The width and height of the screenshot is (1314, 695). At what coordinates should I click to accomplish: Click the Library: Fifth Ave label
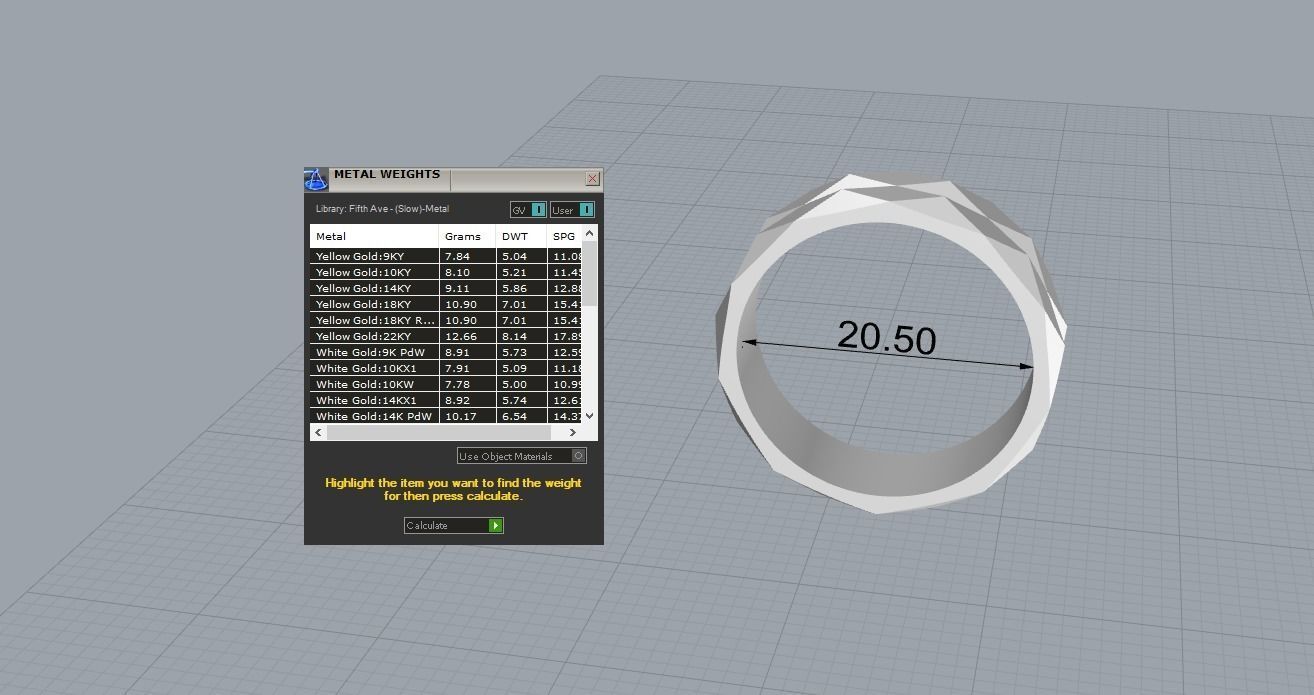tap(382, 209)
